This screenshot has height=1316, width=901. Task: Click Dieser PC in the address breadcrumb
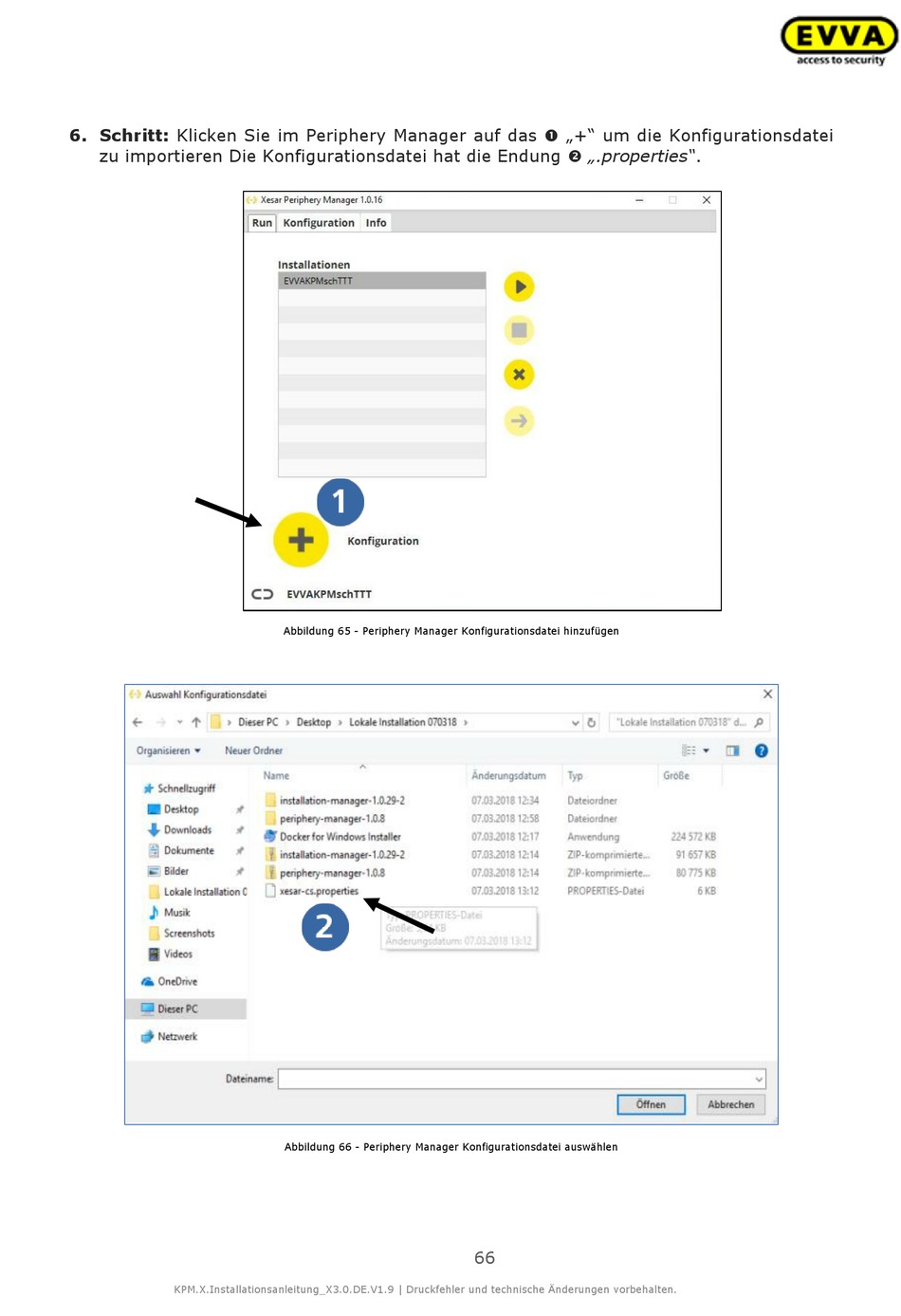pyautogui.click(x=258, y=722)
